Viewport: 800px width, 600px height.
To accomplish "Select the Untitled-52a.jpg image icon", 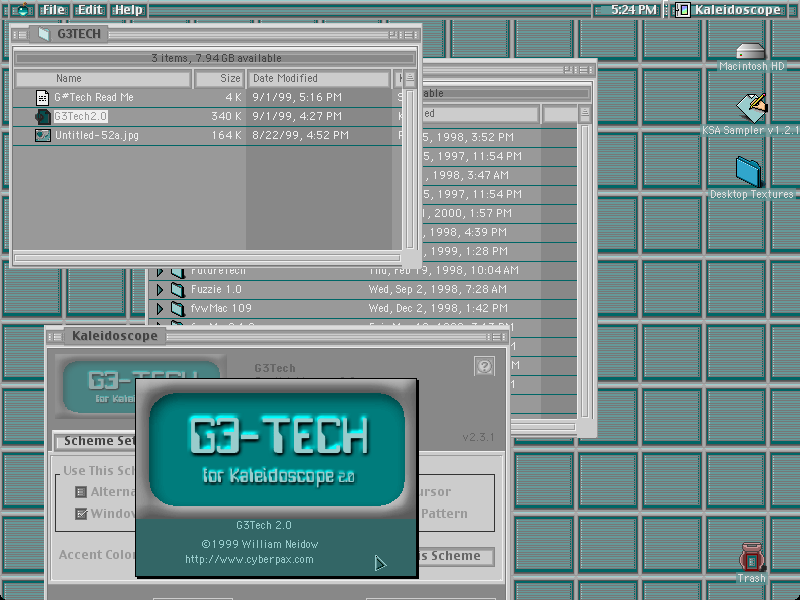I will pyautogui.click(x=42, y=135).
